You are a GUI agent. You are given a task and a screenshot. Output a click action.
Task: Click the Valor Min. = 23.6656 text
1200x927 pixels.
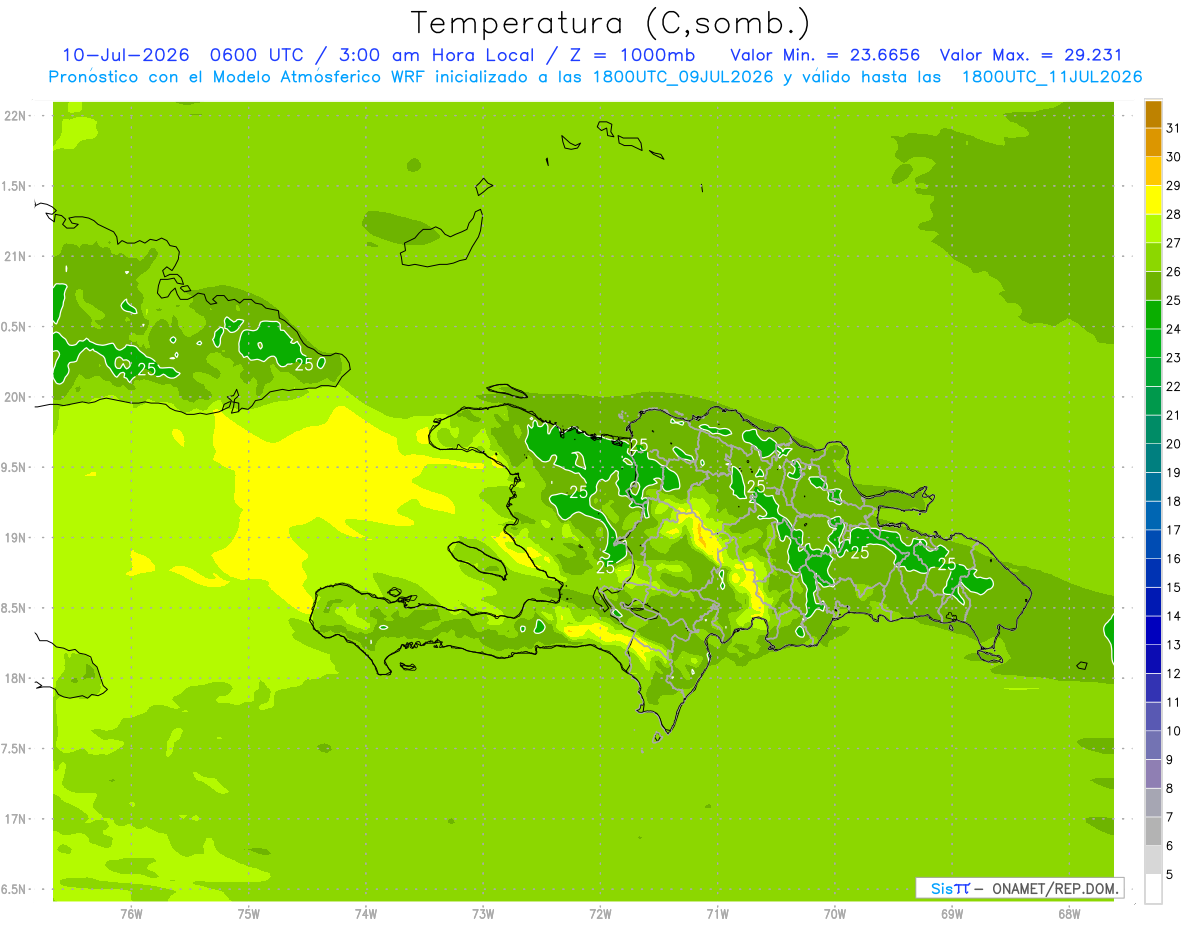pyautogui.click(x=825, y=55)
